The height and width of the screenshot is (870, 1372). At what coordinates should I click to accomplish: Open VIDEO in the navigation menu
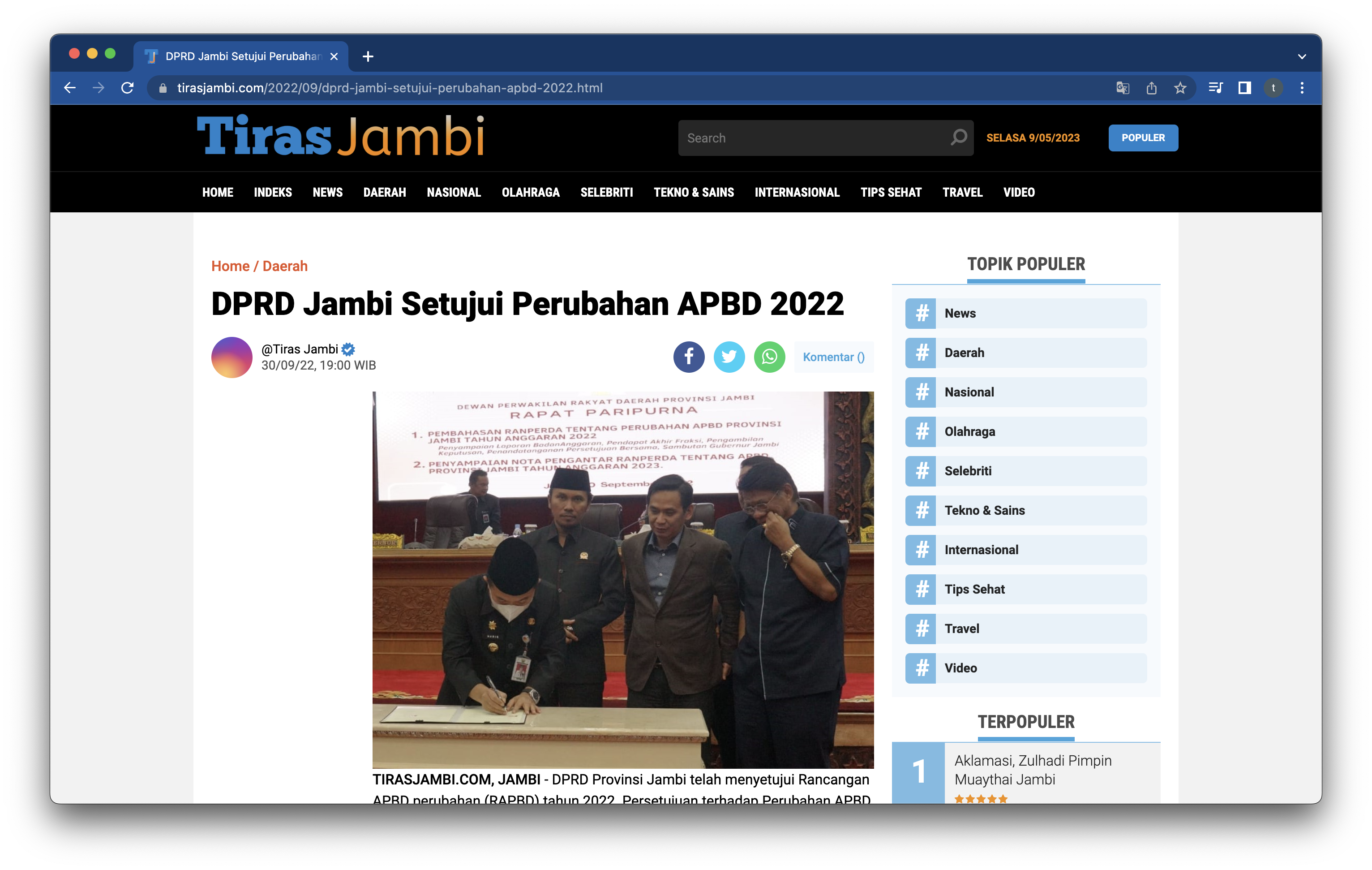point(1019,192)
